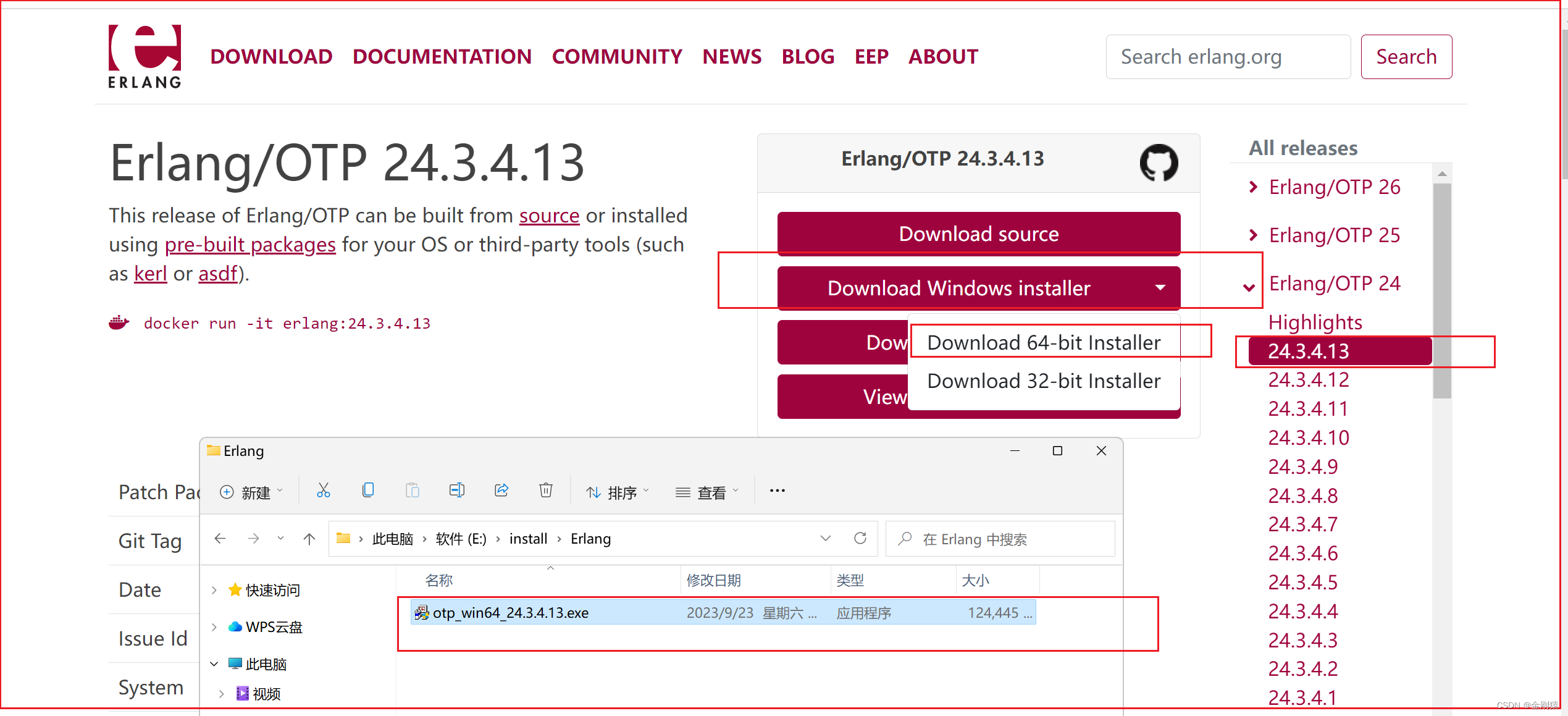Viewport: 1568px width, 716px height.
Task: Select release 24.3.4.12
Action: (1308, 379)
